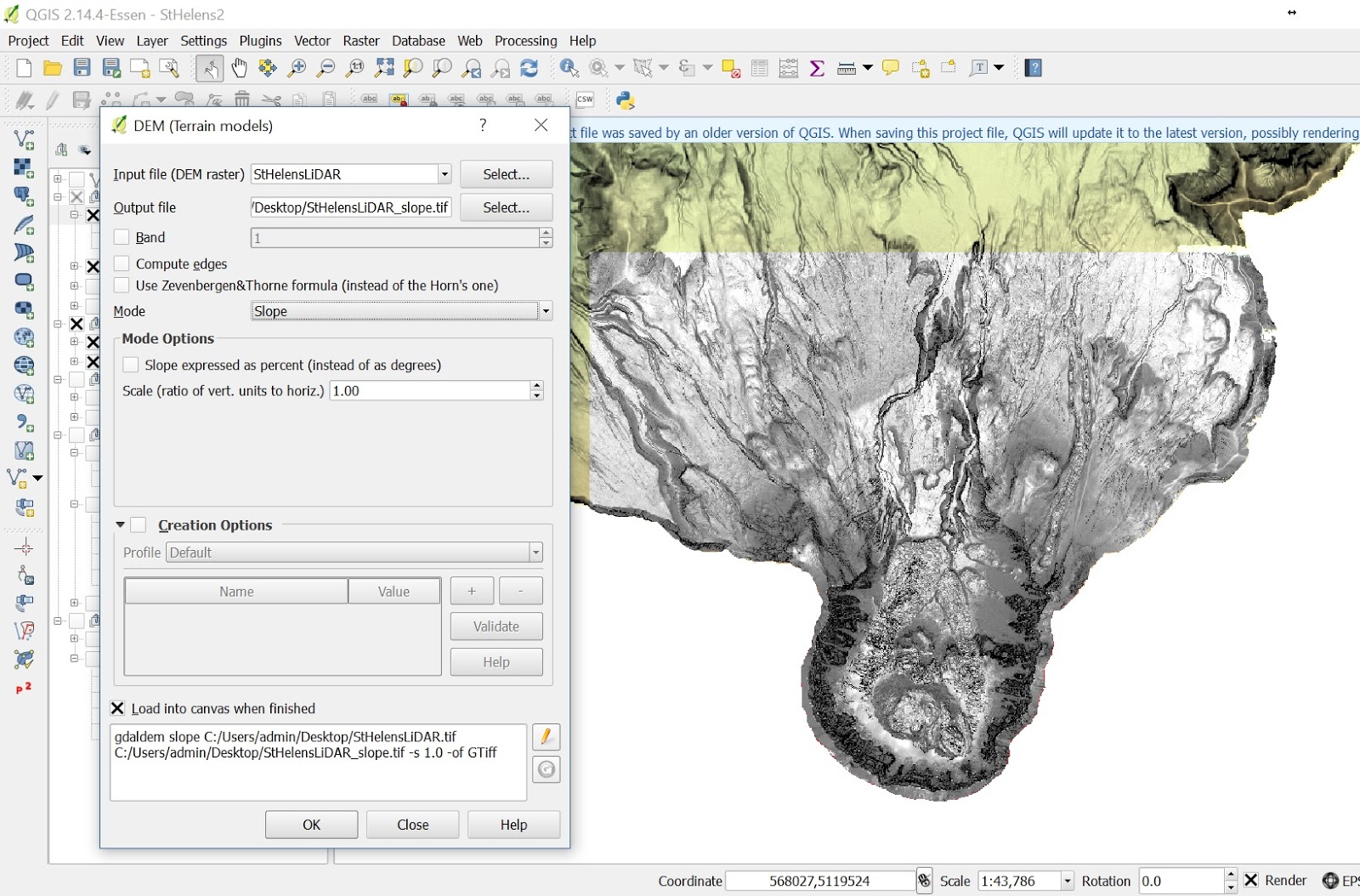Check Slope expressed as percent option
This screenshot has height=896, width=1360.
(131, 365)
